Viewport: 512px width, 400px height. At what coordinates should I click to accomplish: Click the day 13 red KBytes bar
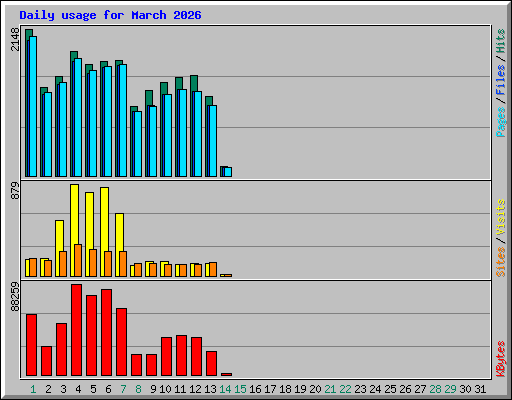212,363
